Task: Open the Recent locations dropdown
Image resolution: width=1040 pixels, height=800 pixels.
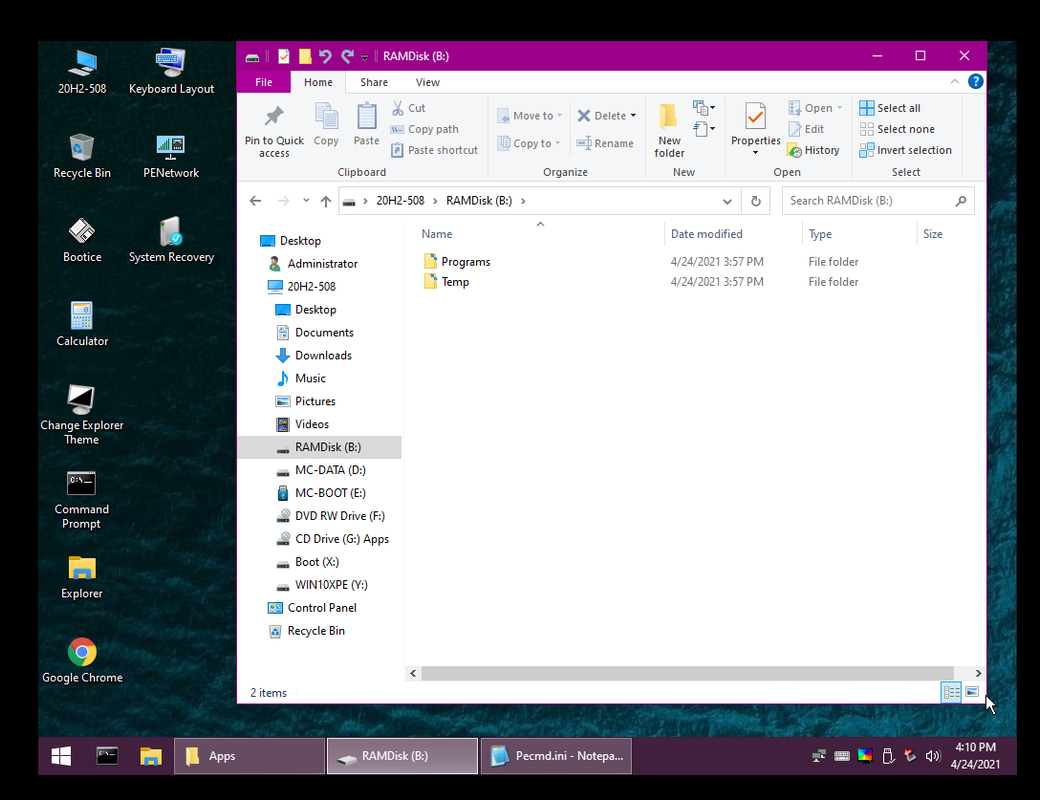Action: click(306, 201)
